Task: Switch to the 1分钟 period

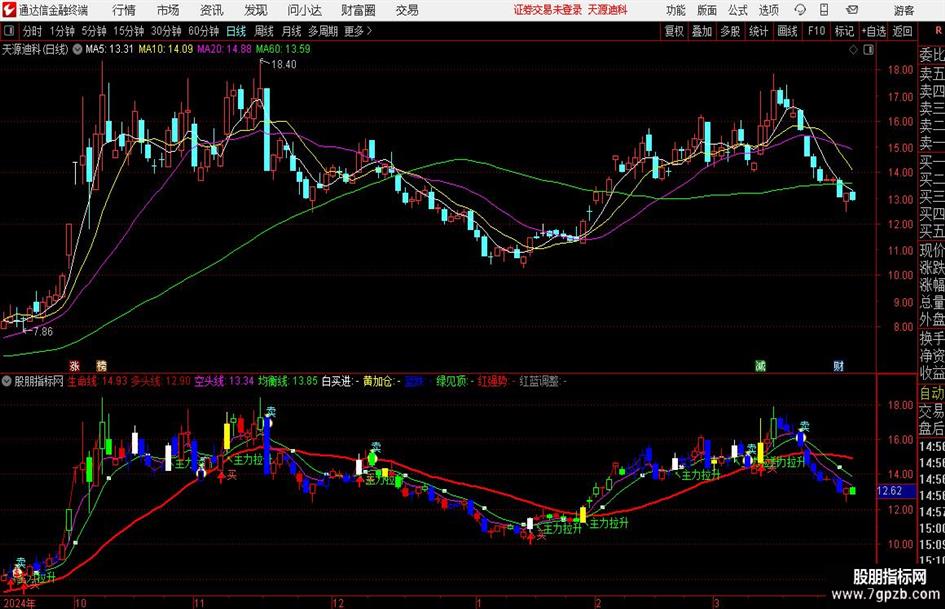Action: (x=62, y=31)
